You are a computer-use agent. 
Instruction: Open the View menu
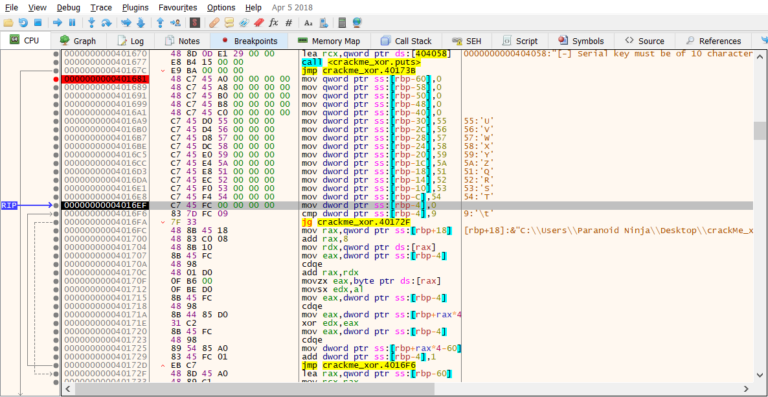click(x=38, y=7)
